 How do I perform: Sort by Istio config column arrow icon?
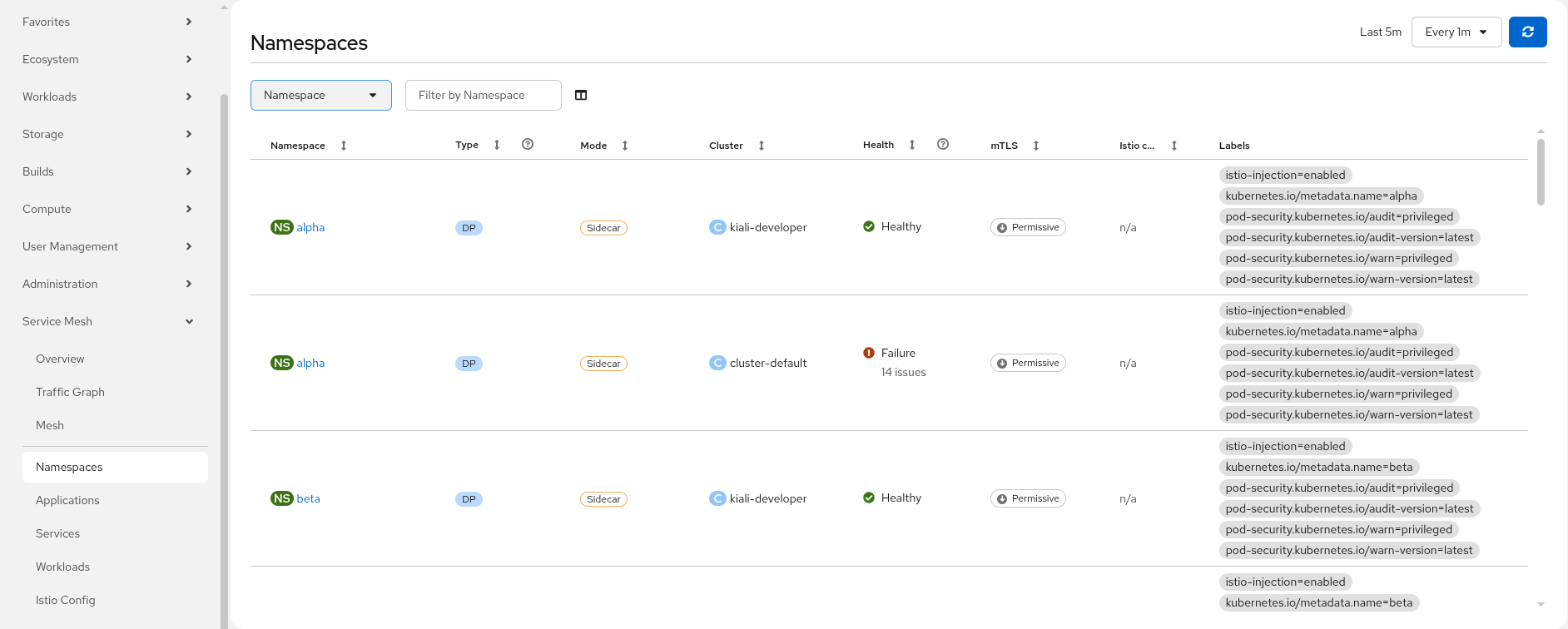tap(1174, 146)
